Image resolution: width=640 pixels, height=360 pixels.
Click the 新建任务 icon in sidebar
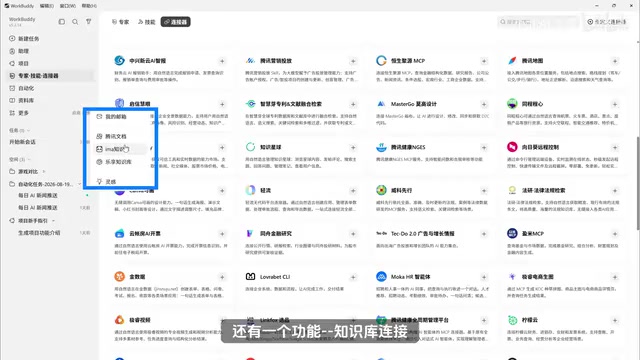(12, 38)
